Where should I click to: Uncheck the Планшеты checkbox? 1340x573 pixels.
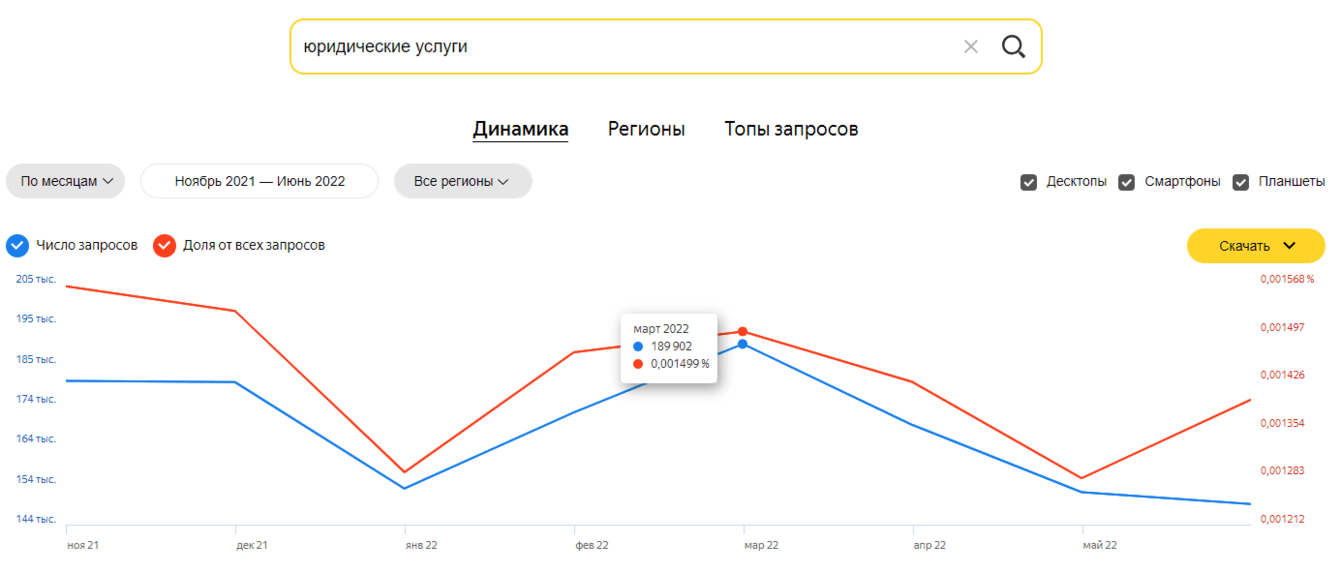[1241, 182]
